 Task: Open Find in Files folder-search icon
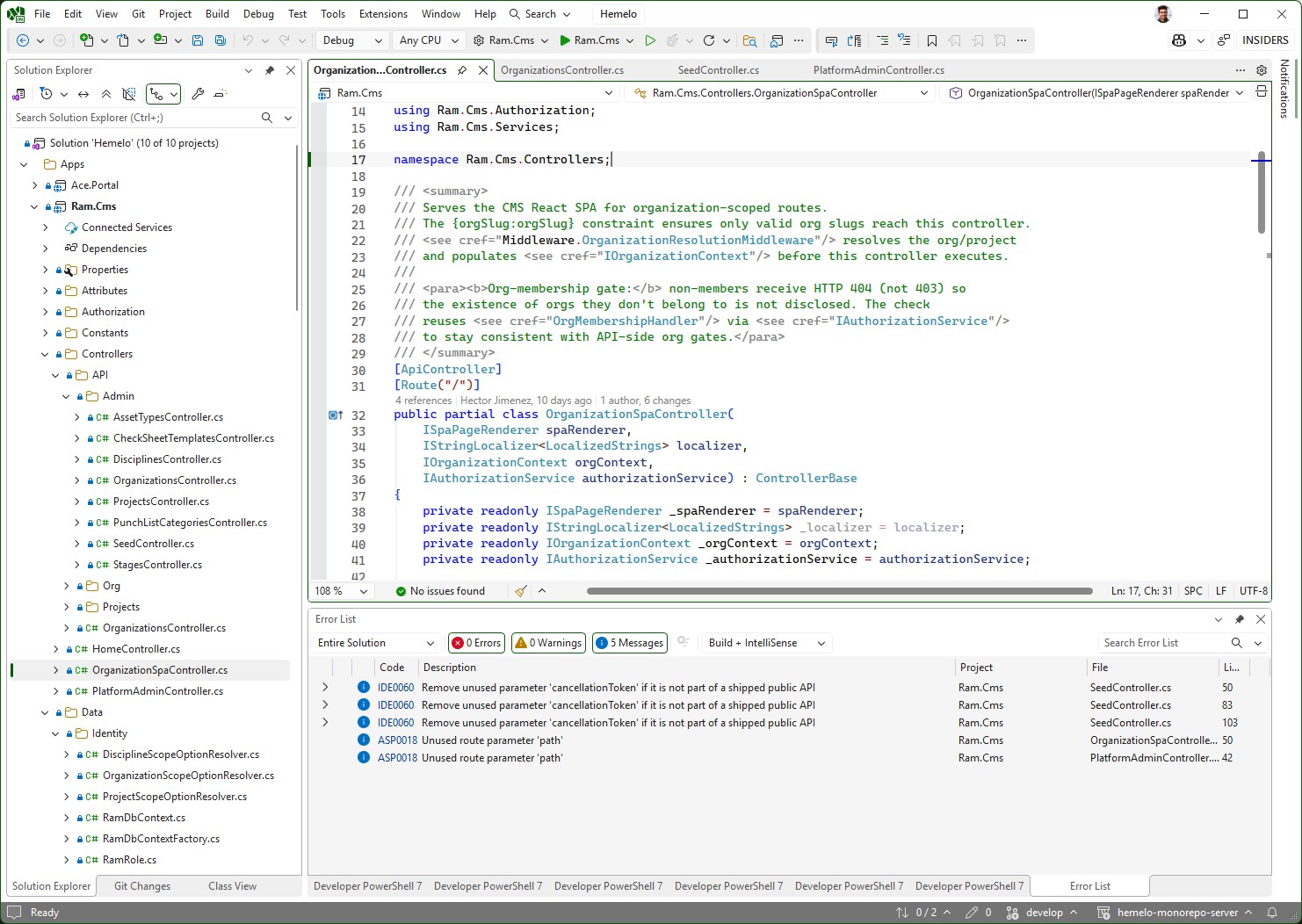[749, 40]
